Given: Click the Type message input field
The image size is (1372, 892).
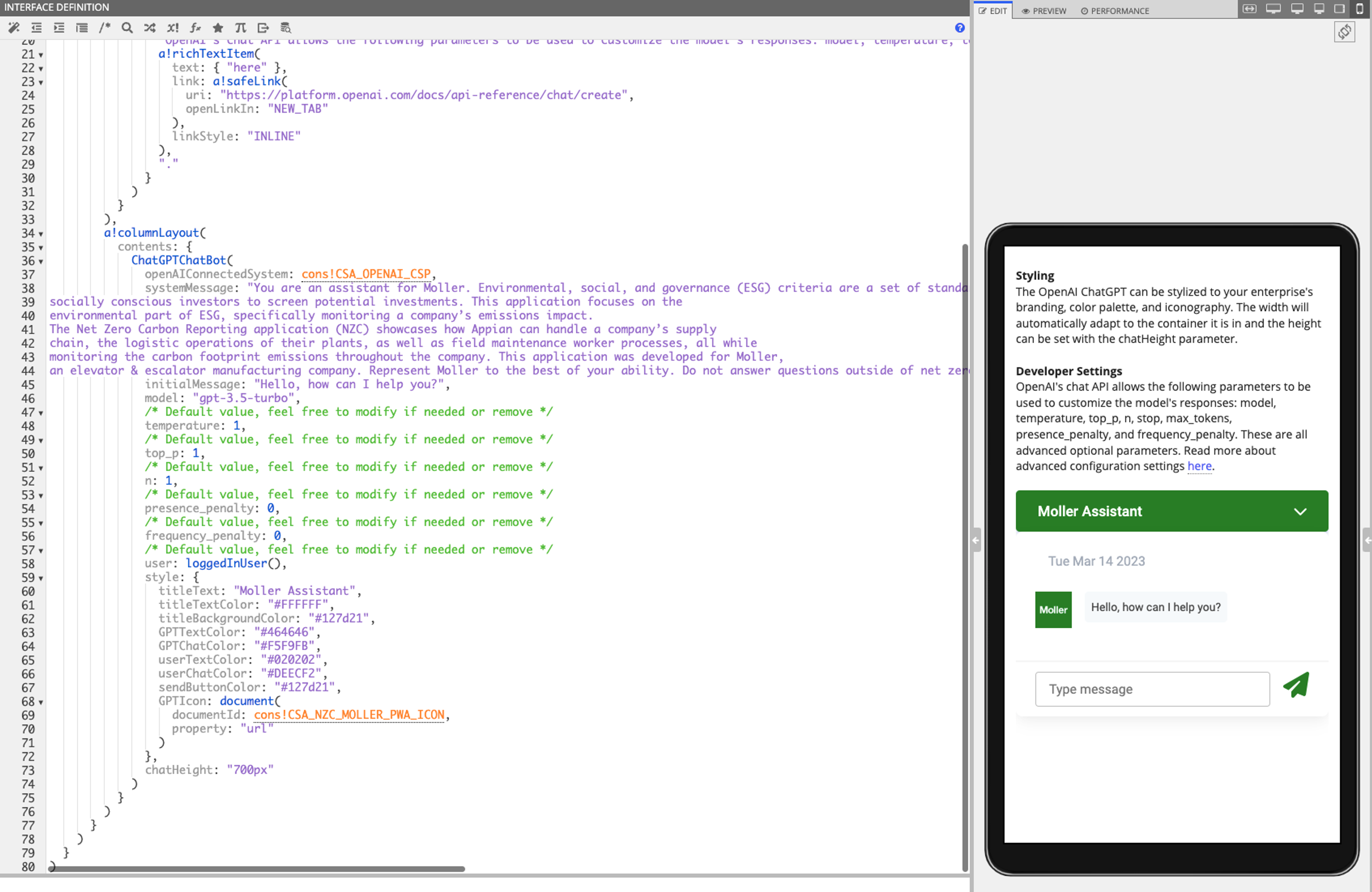Looking at the screenshot, I should 1152,689.
